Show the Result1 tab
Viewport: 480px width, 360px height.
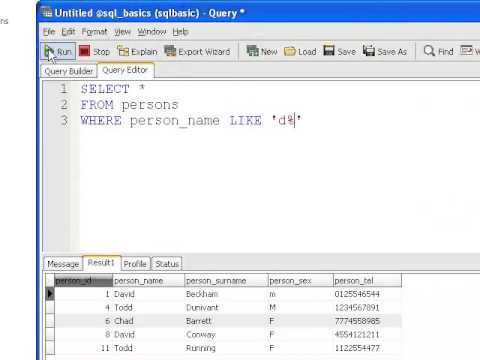(101, 263)
